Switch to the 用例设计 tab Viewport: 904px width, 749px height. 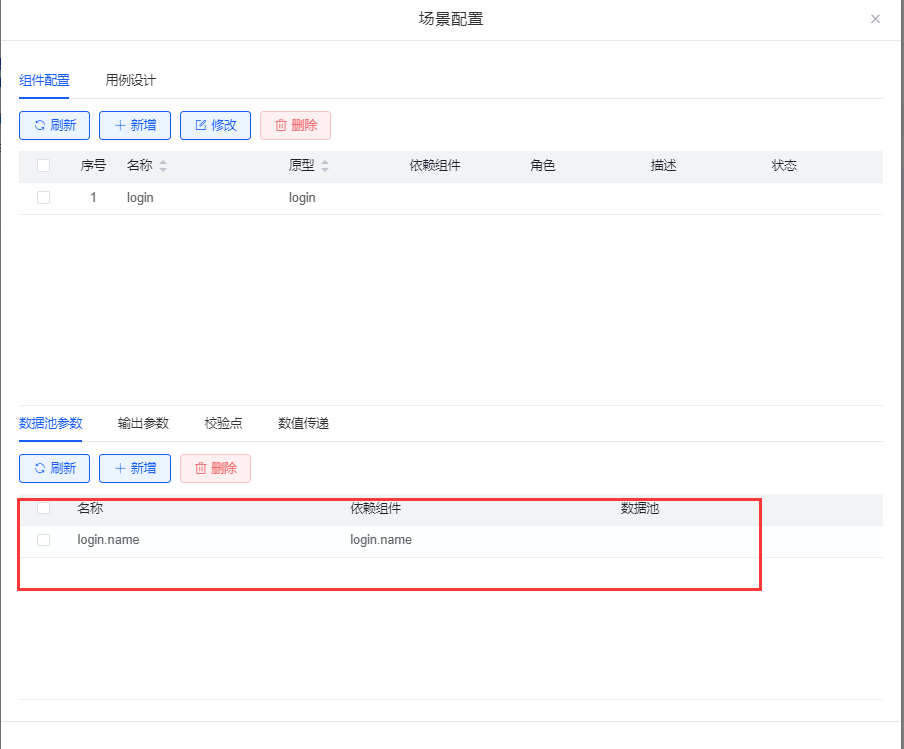130,80
